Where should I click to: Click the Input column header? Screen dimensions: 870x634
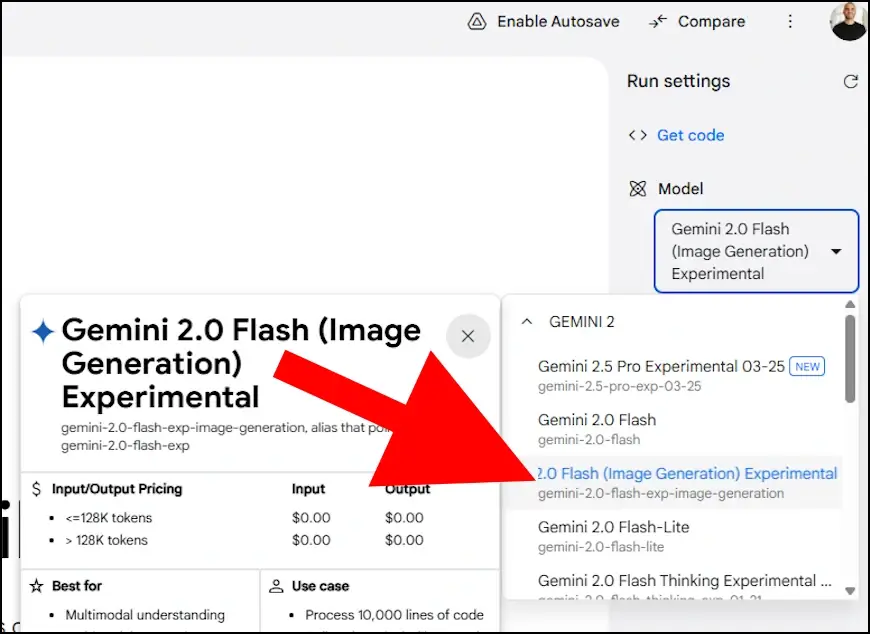click(x=308, y=489)
